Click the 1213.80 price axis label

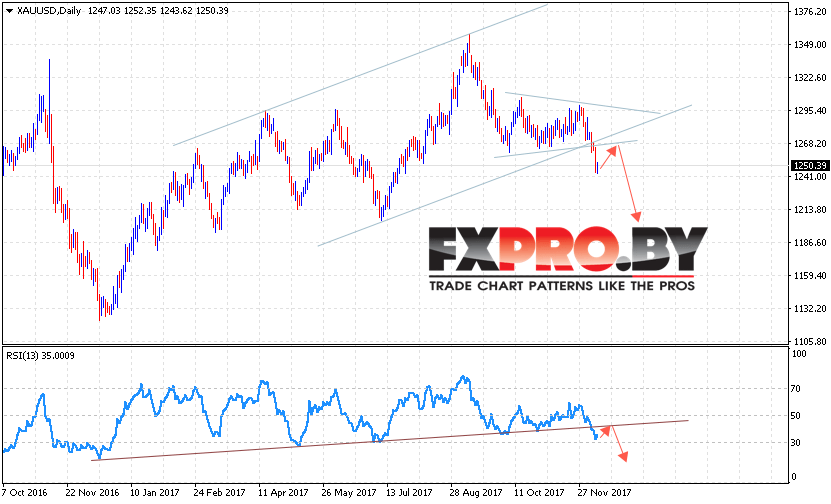810,209
